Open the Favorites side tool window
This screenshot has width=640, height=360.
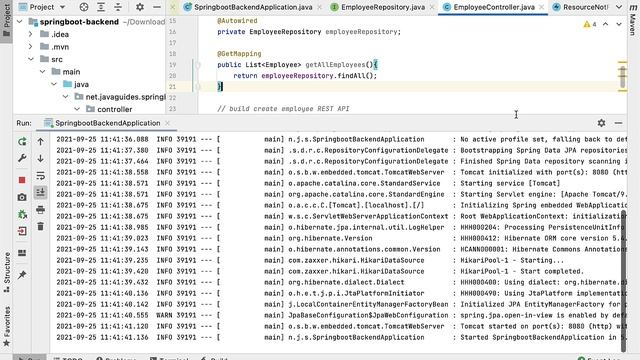pos(6,327)
